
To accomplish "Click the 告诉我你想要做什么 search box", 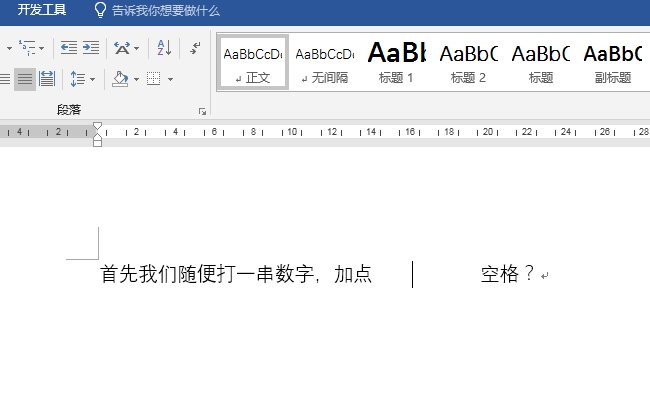I will click(165, 10).
